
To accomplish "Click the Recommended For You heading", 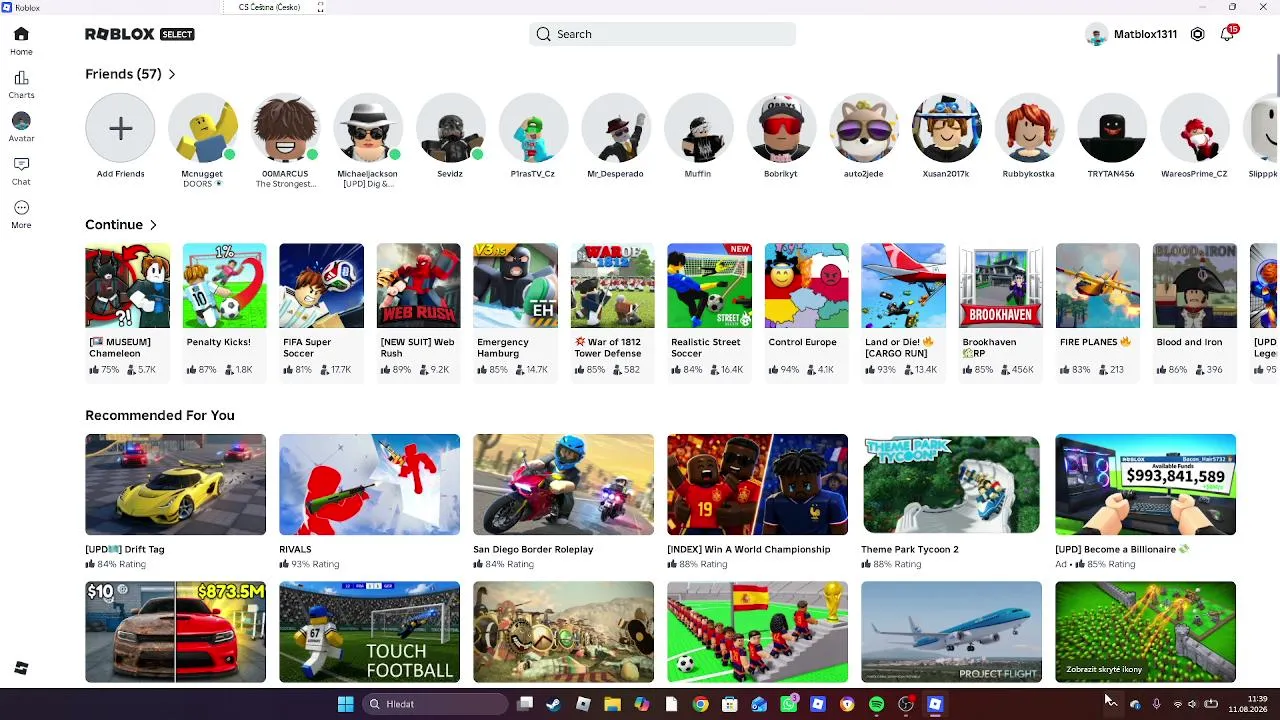I will coord(160,415).
